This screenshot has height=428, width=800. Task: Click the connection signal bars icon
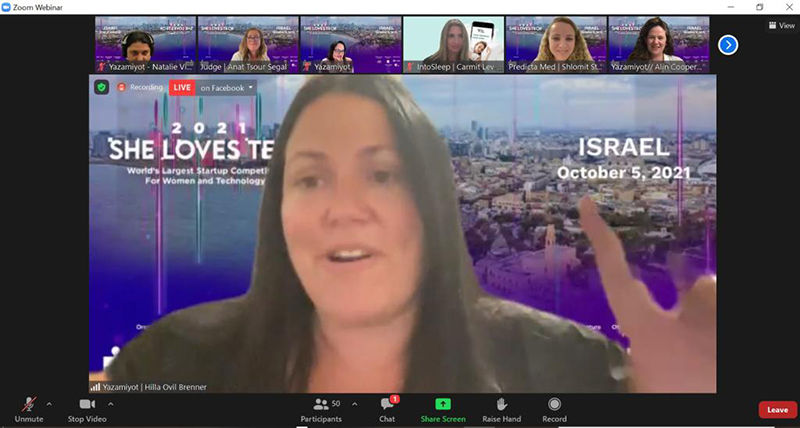pos(95,387)
